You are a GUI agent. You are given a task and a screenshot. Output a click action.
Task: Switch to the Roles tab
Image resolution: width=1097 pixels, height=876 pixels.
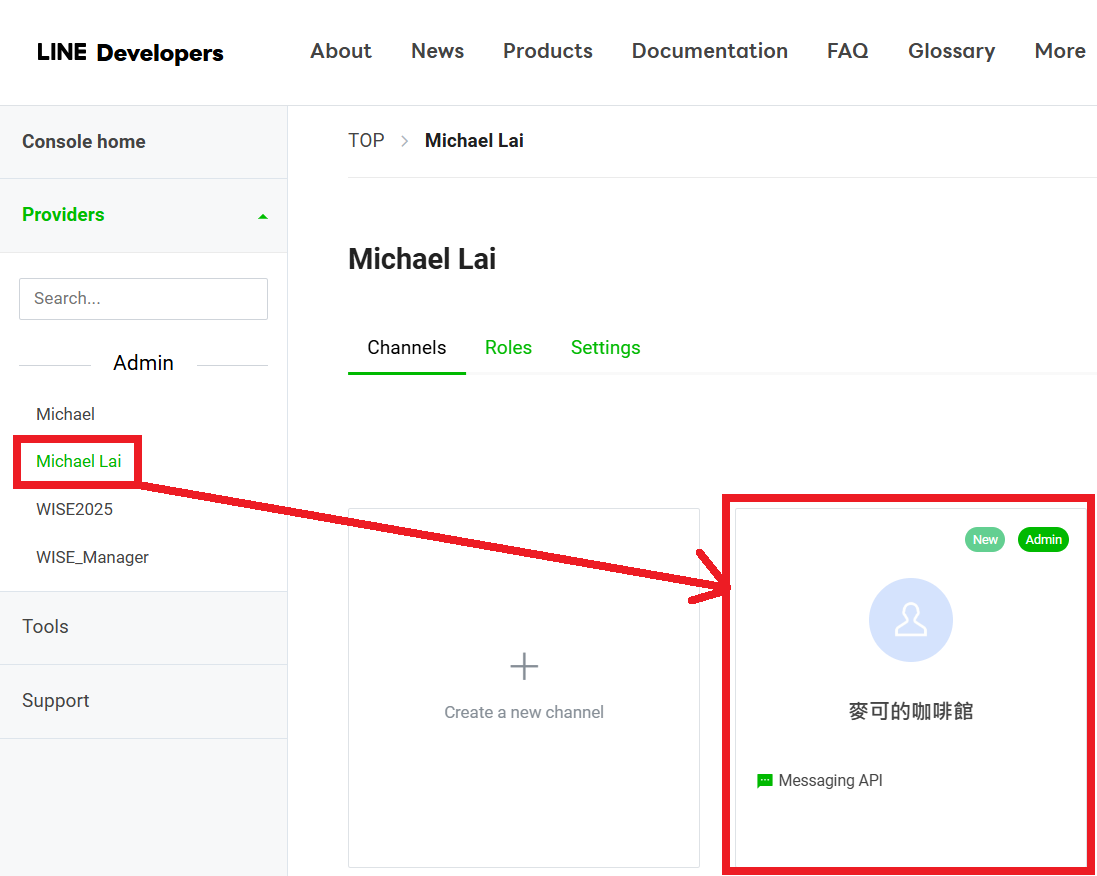pyautogui.click(x=508, y=348)
